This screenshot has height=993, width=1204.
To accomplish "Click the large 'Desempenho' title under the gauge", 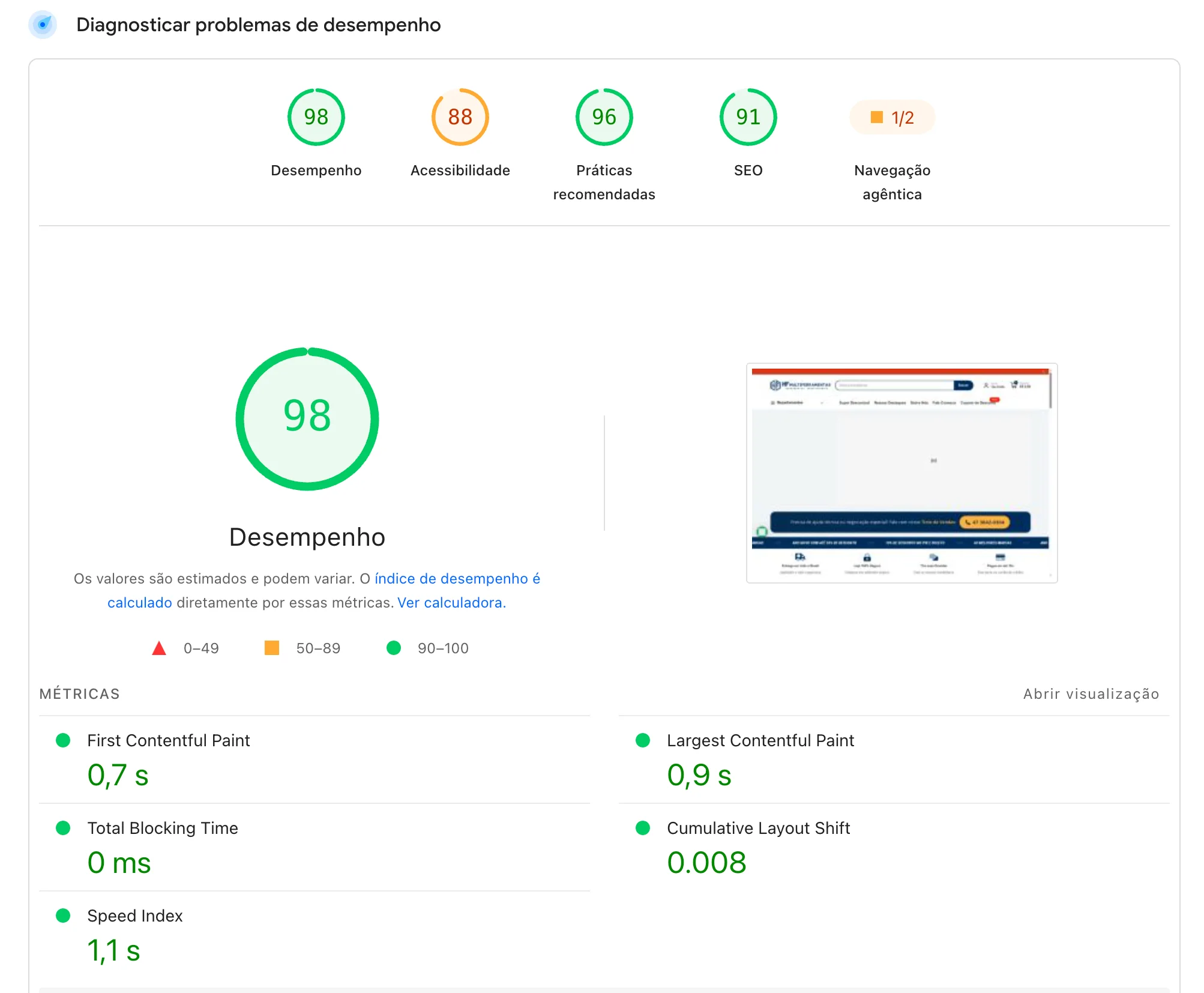I will pyautogui.click(x=307, y=537).
